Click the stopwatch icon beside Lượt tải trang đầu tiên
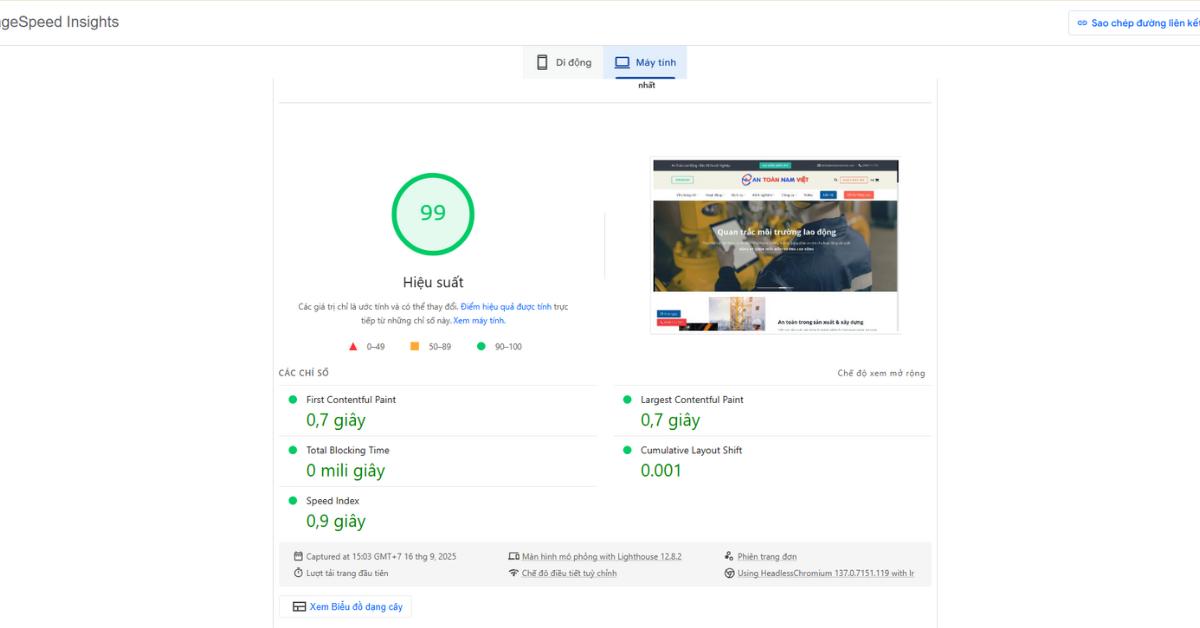 (x=298, y=573)
